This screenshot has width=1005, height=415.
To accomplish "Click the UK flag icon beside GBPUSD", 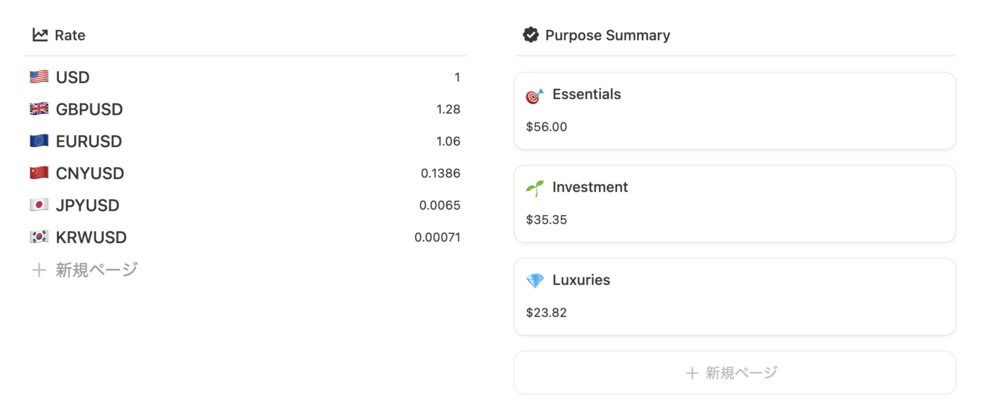I will 39,109.
